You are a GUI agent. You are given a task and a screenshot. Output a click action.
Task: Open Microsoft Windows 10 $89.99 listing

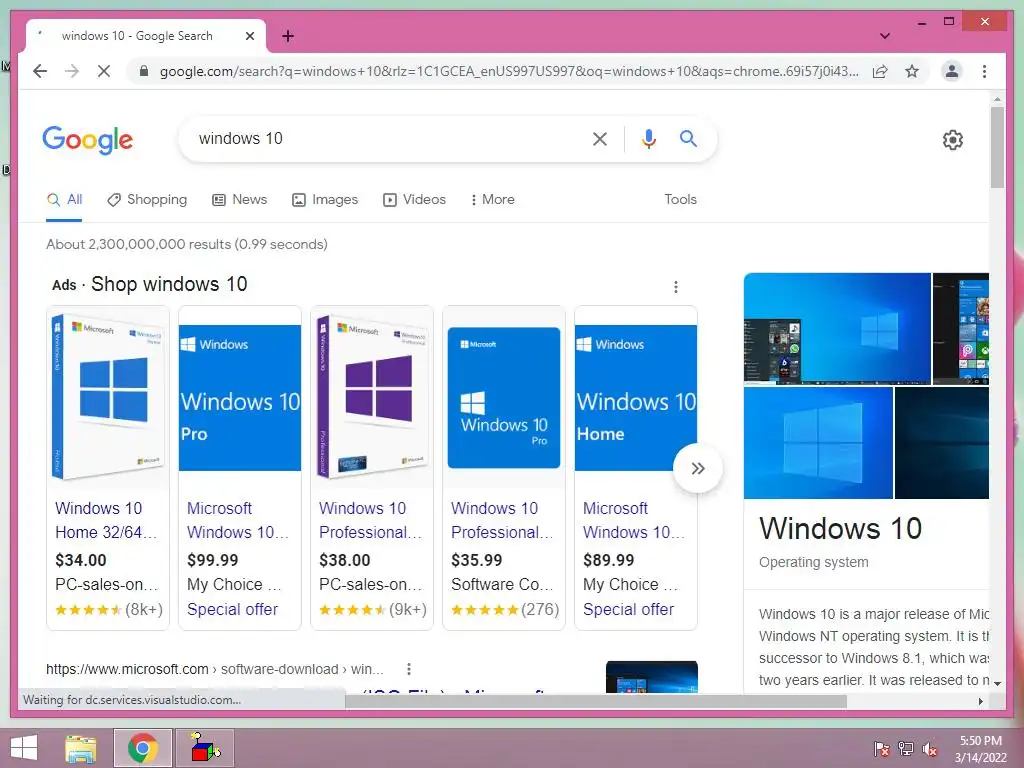634,520
